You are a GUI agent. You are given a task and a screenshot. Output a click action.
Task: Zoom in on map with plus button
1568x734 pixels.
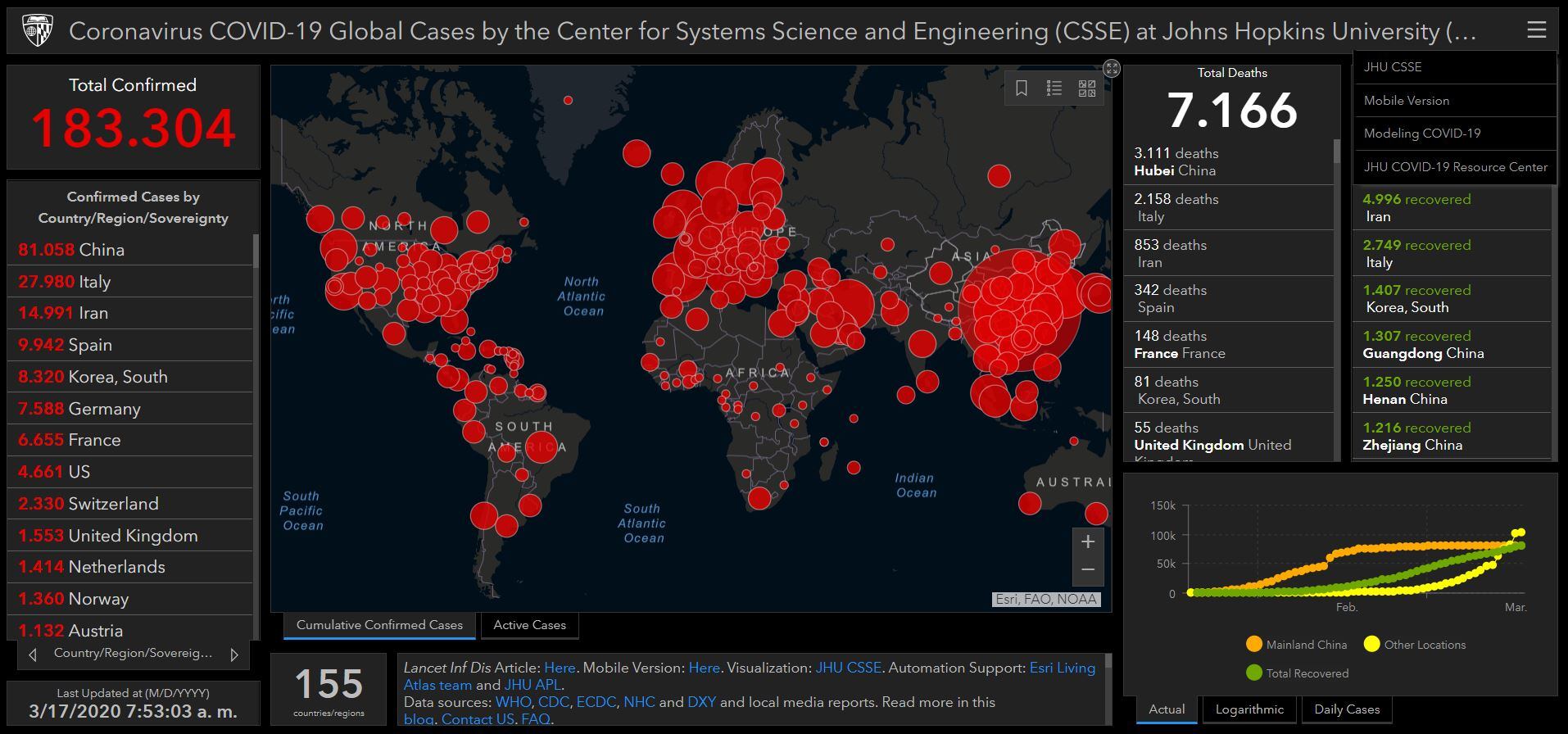(x=1088, y=541)
